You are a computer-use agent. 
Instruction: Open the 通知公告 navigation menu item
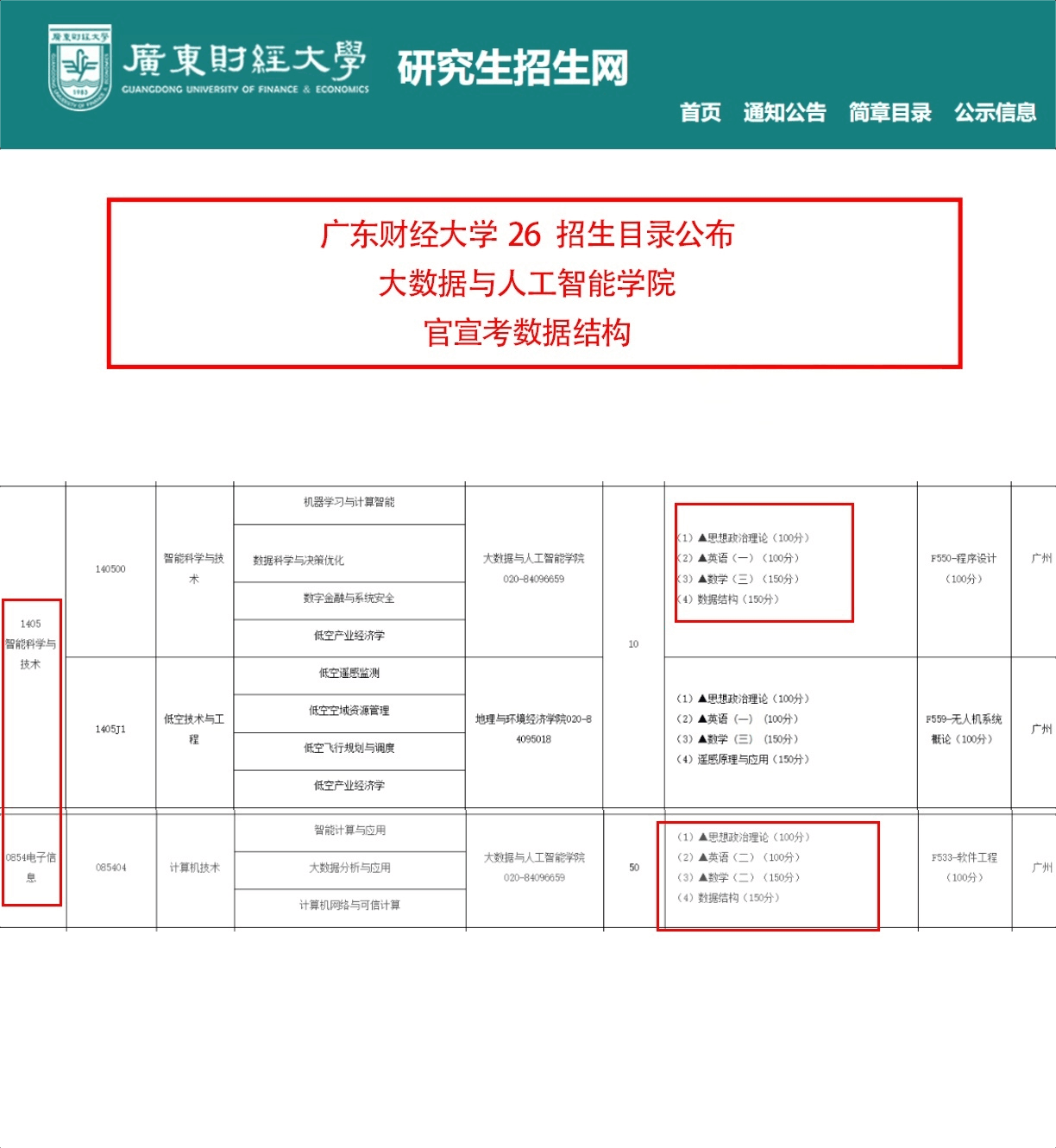pyautogui.click(x=784, y=112)
